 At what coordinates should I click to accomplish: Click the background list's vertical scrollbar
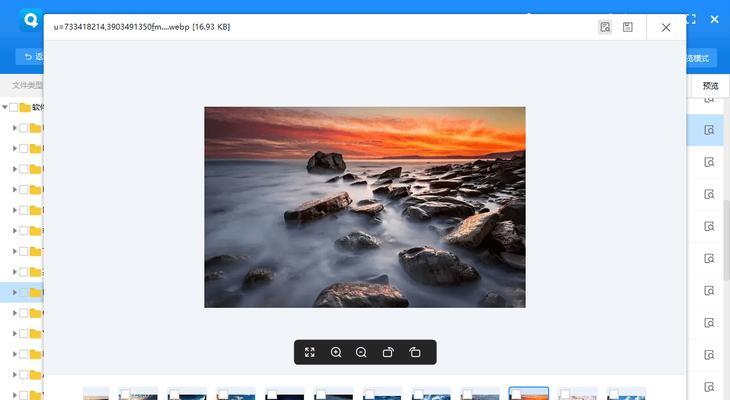point(726,240)
